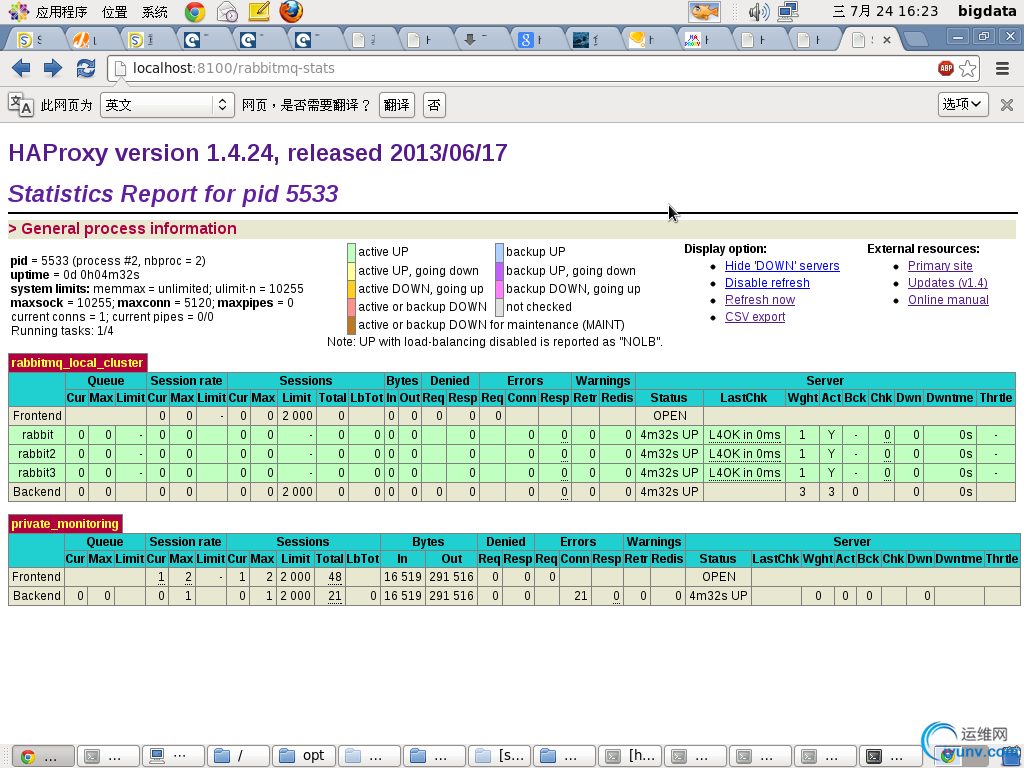Launch Firefox from the top panel
This screenshot has width=1024, height=768.
click(x=291, y=12)
